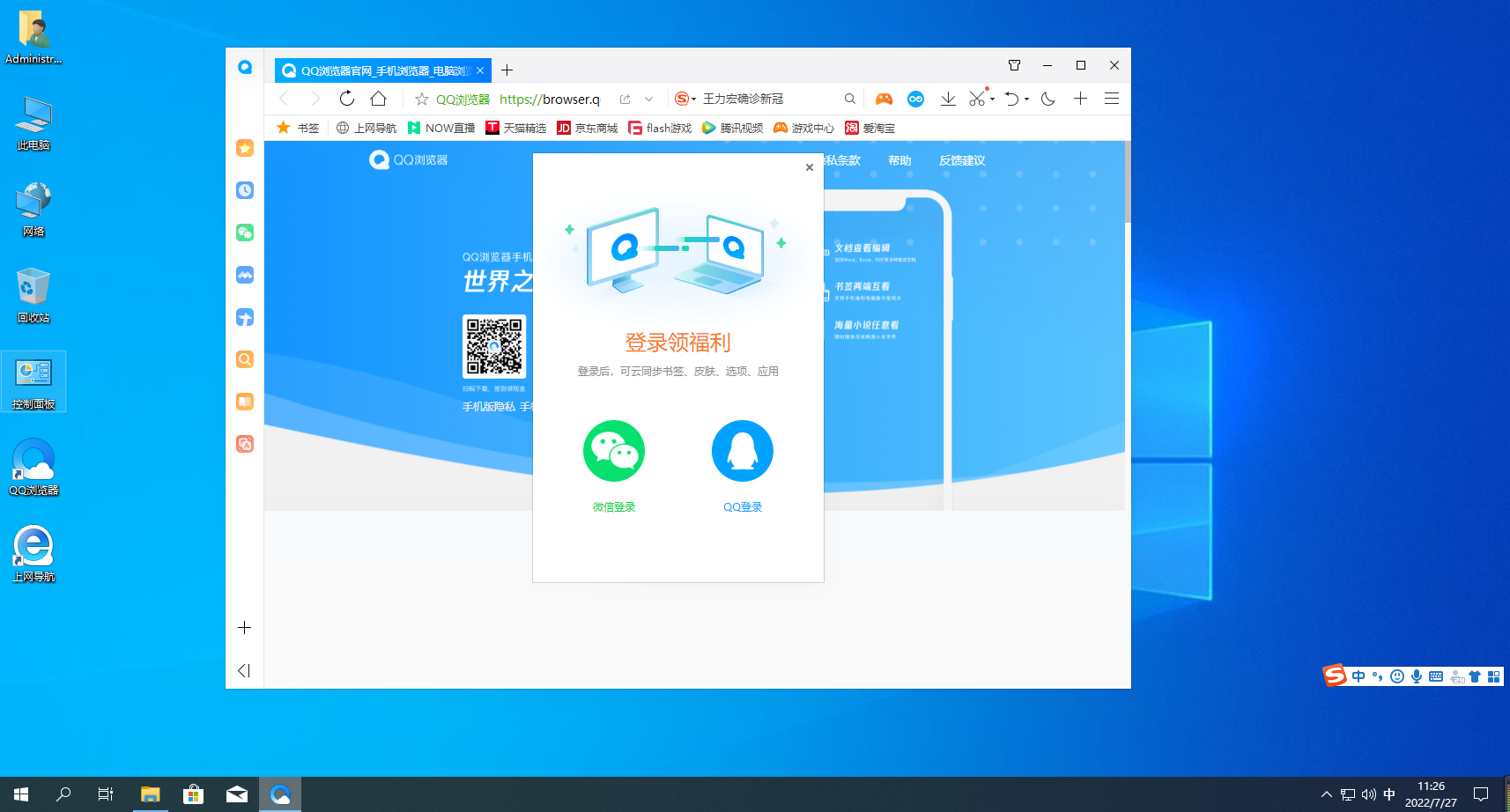Click the page vertical scrollbar
Image resolution: width=1510 pixels, height=812 pixels.
[1128, 181]
